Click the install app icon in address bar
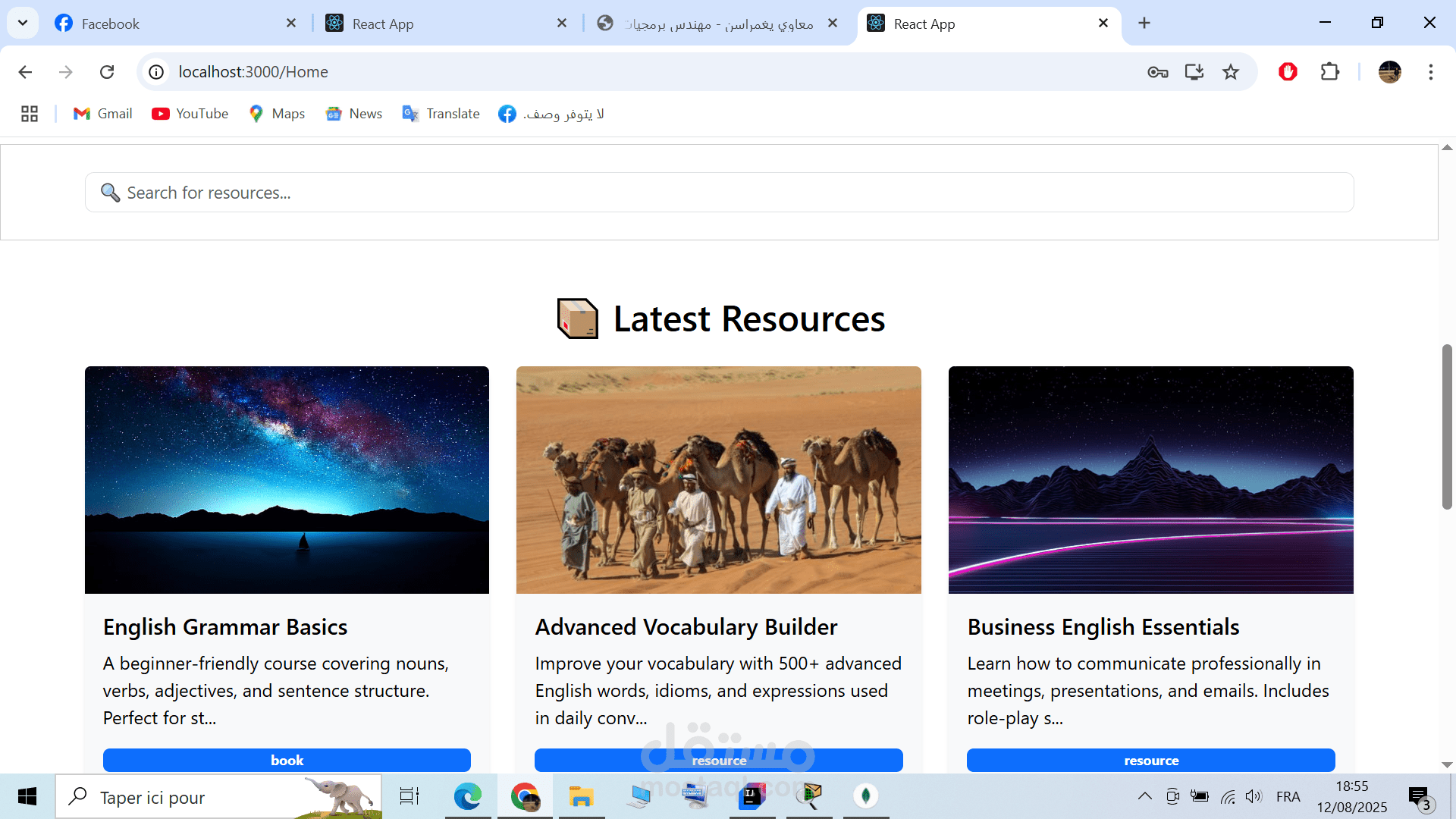 pos(1194,72)
